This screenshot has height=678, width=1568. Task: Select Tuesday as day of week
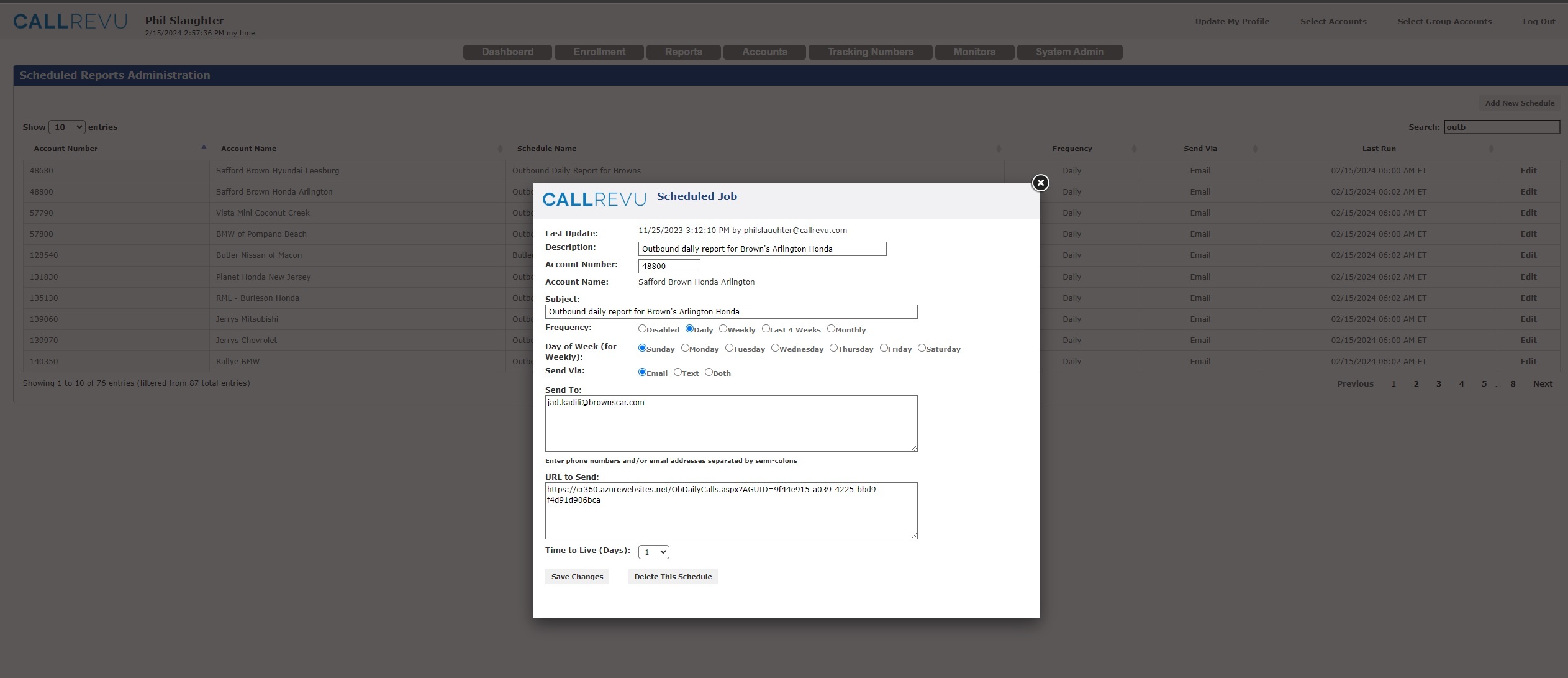[729, 348]
